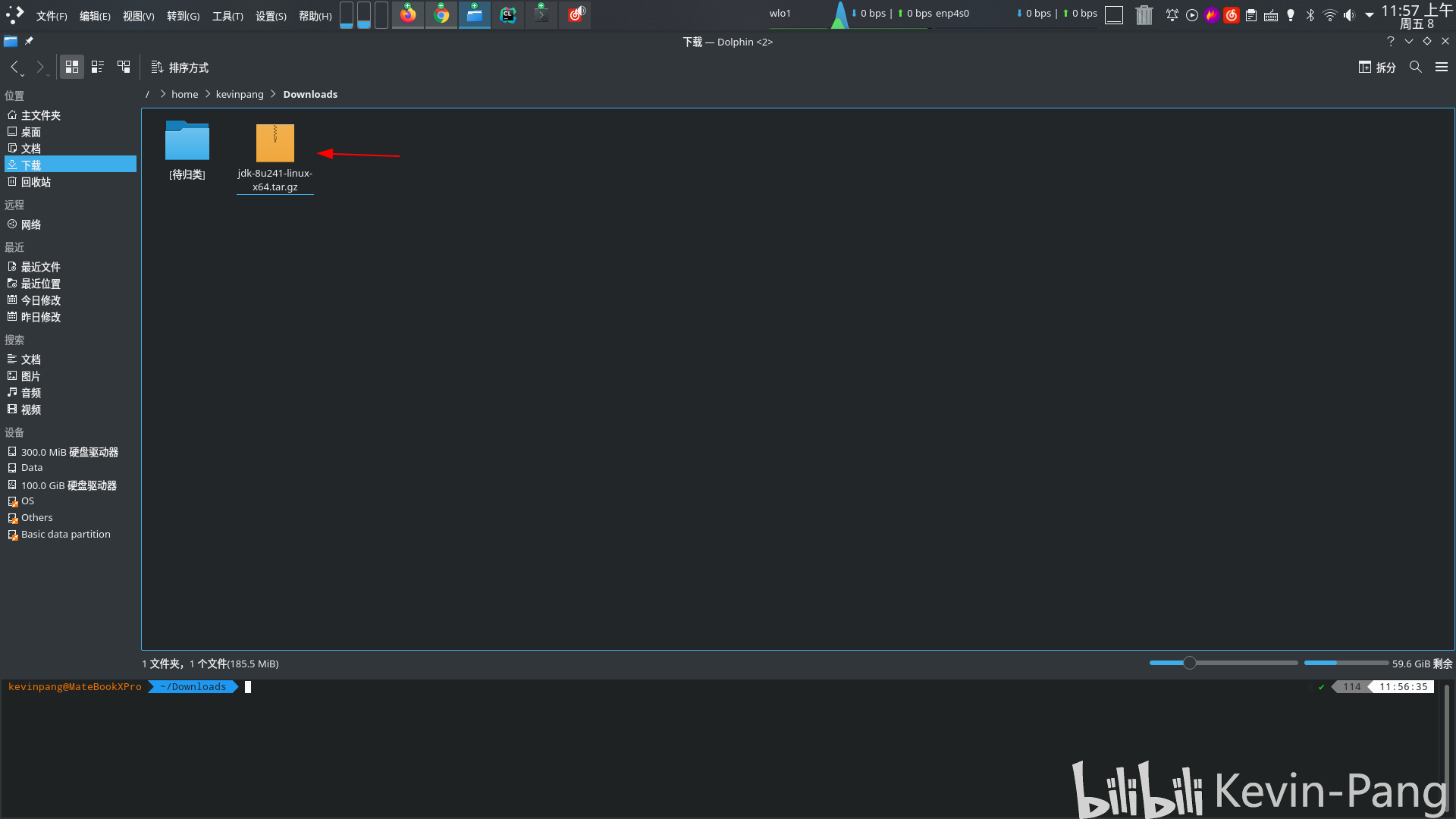Image resolution: width=1456 pixels, height=819 pixels.
Task: Select the icons view mode in Dolphin
Action: [x=71, y=67]
